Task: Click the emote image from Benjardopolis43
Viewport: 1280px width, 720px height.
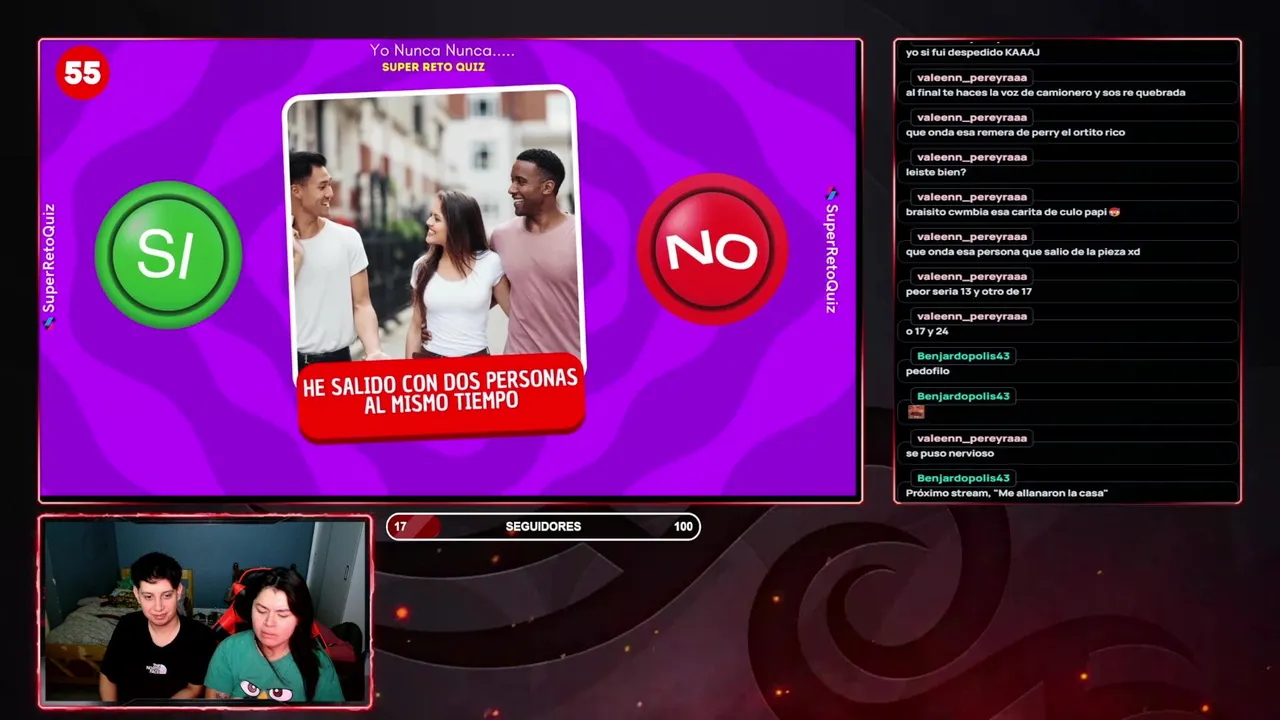Action: pyautogui.click(x=916, y=411)
